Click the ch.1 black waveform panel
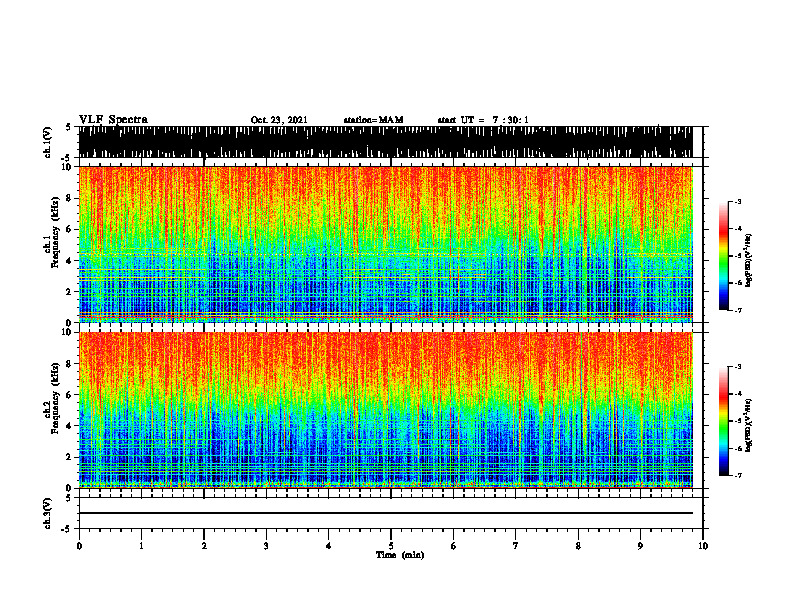 (385, 142)
